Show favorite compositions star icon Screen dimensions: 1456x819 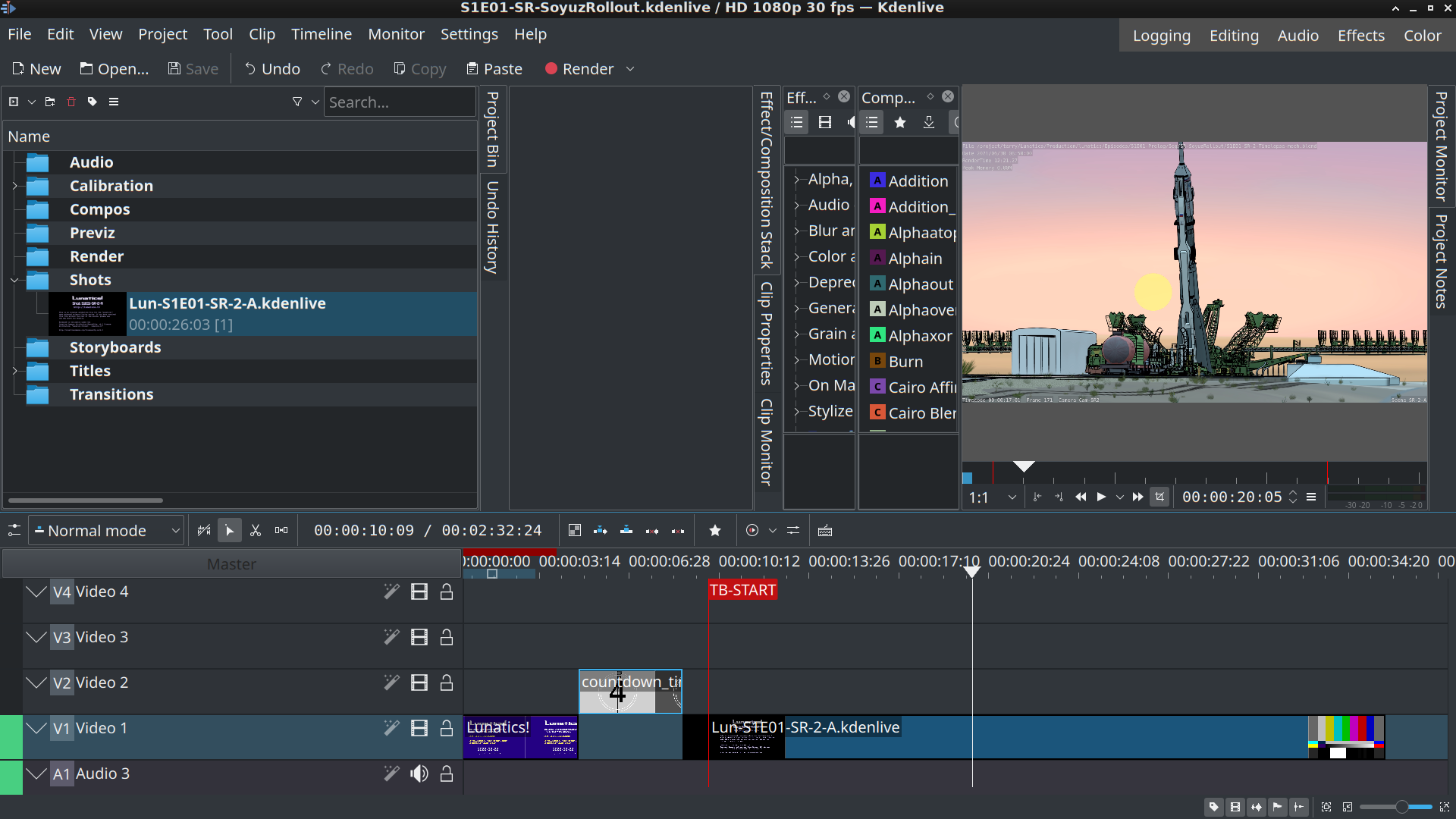pos(900,122)
